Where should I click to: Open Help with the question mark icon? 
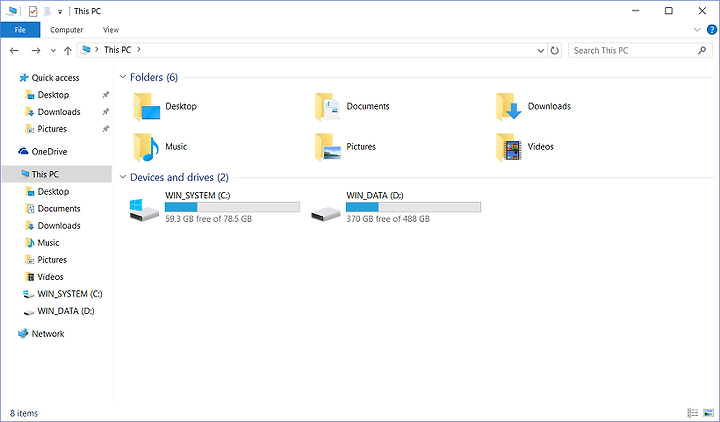pos(712,30)
